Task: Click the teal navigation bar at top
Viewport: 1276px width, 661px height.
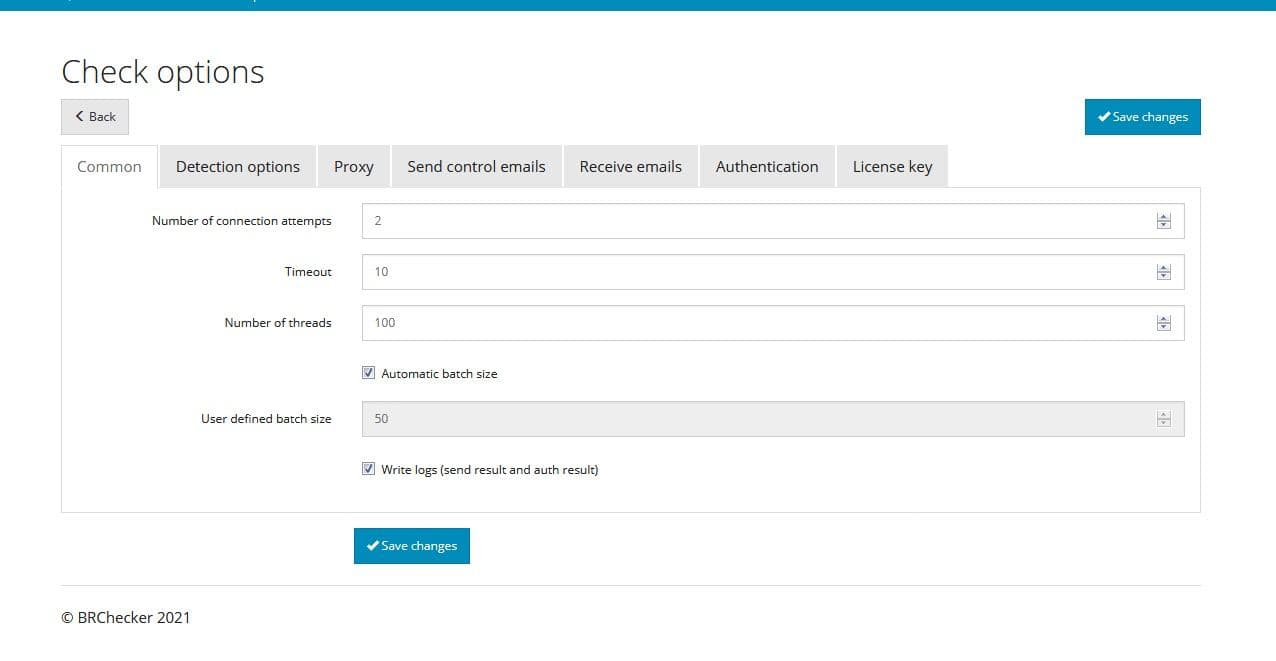Action: point(638,5)
